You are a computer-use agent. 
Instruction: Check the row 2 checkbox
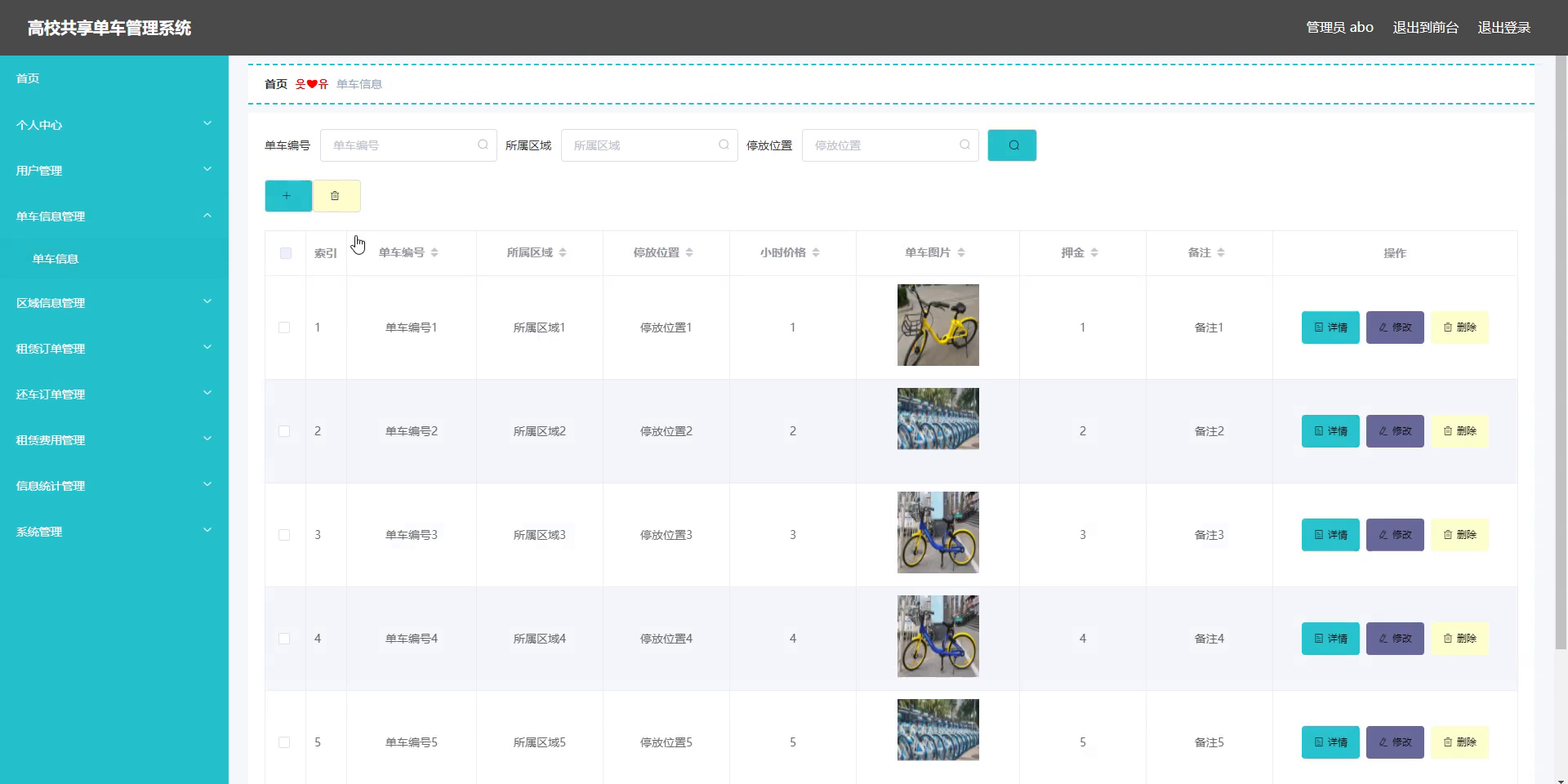point(284,431)
